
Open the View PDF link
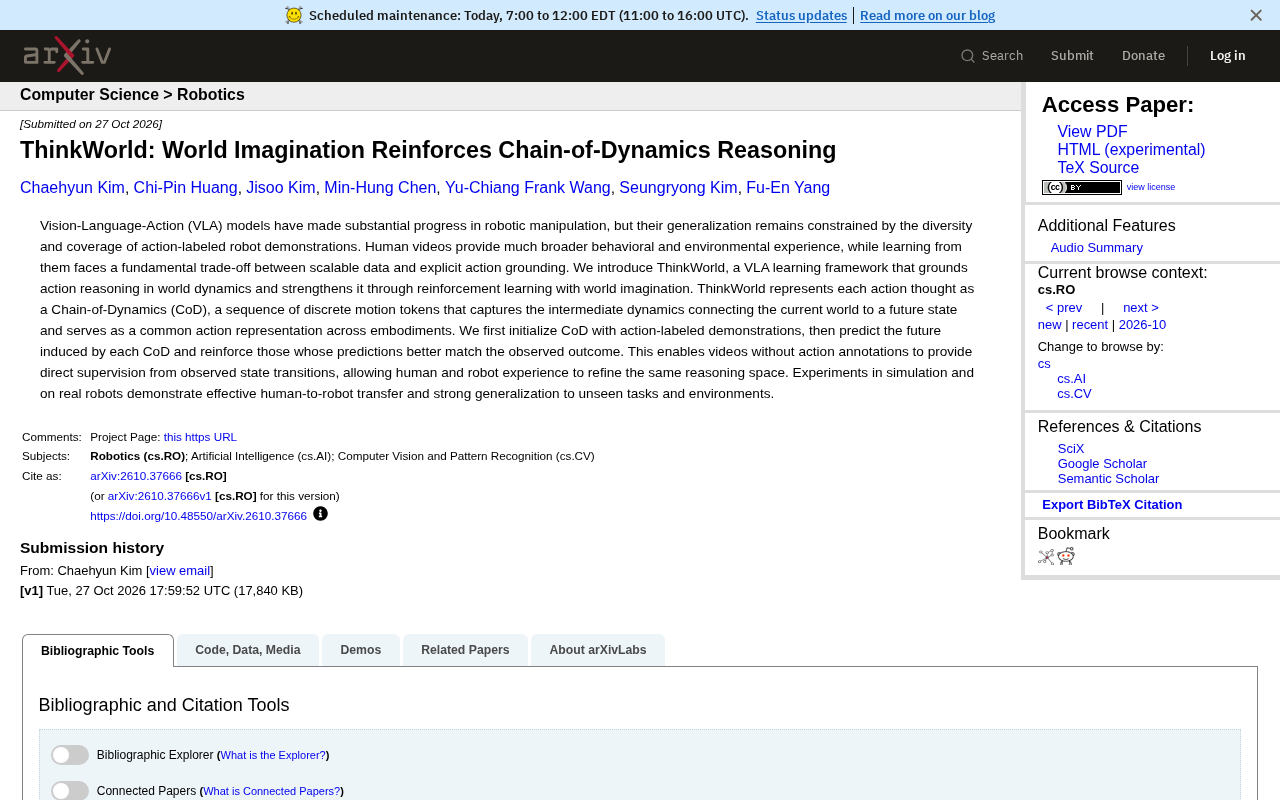pyautogui.click(x=1092, y=132)
